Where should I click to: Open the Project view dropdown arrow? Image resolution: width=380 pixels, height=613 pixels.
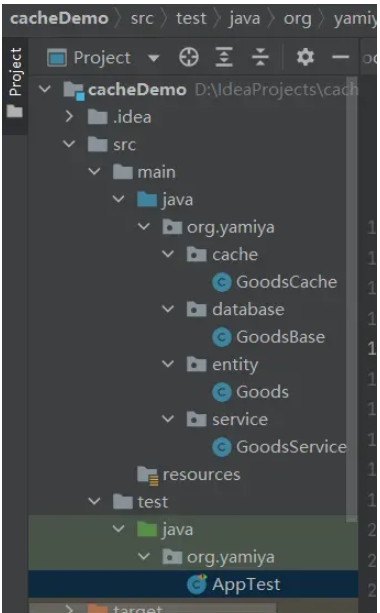pos(154,58)
